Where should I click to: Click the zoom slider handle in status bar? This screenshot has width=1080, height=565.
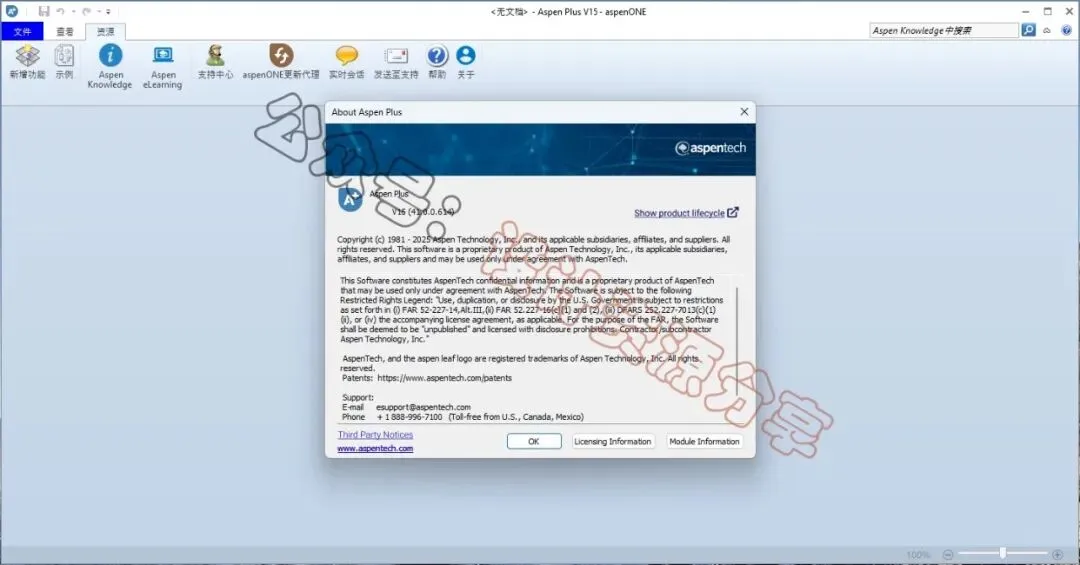click(x=1003, y=553)
